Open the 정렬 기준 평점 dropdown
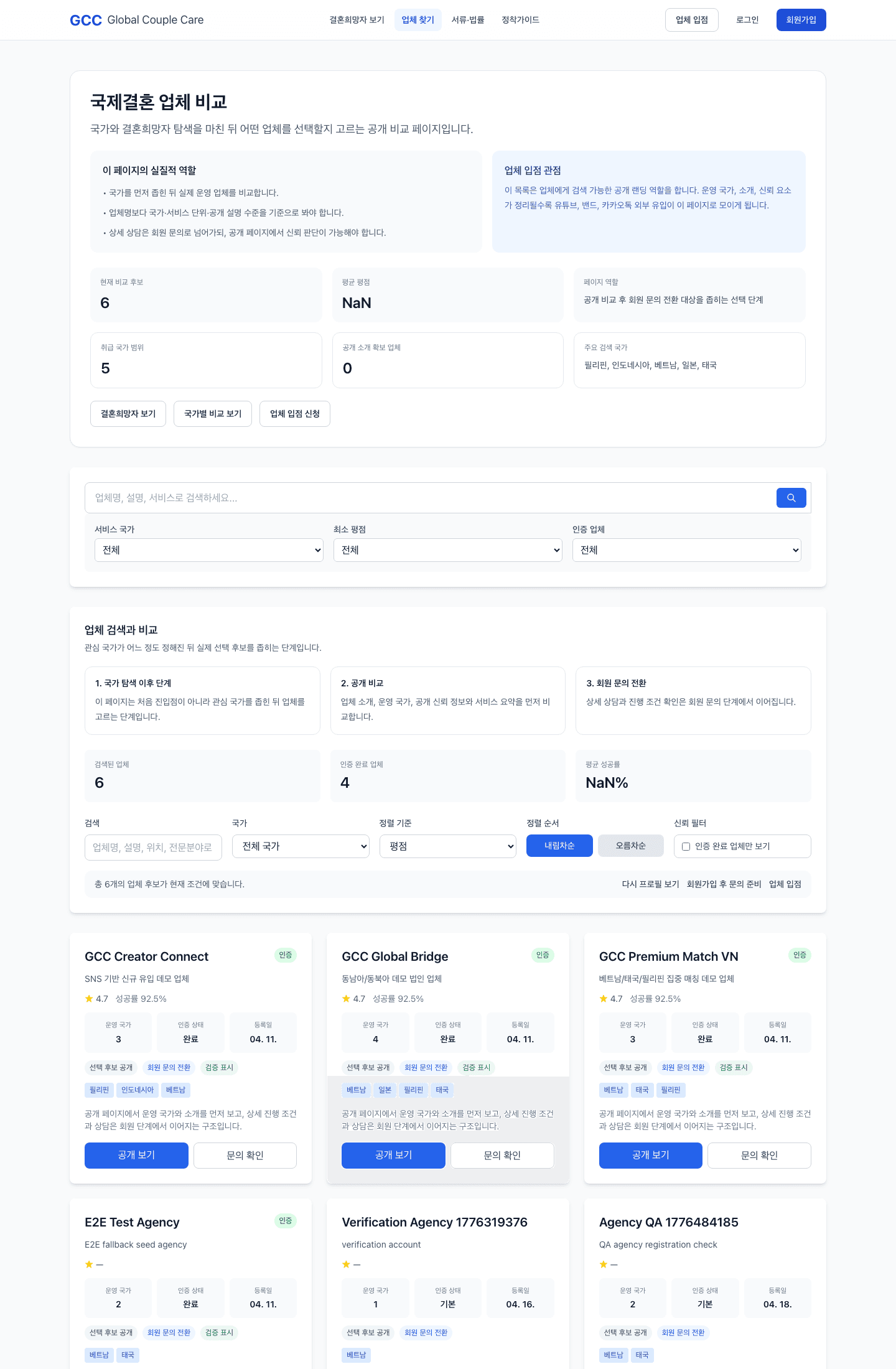Viewport: 896px width, 1369px height. pos(448,846)
